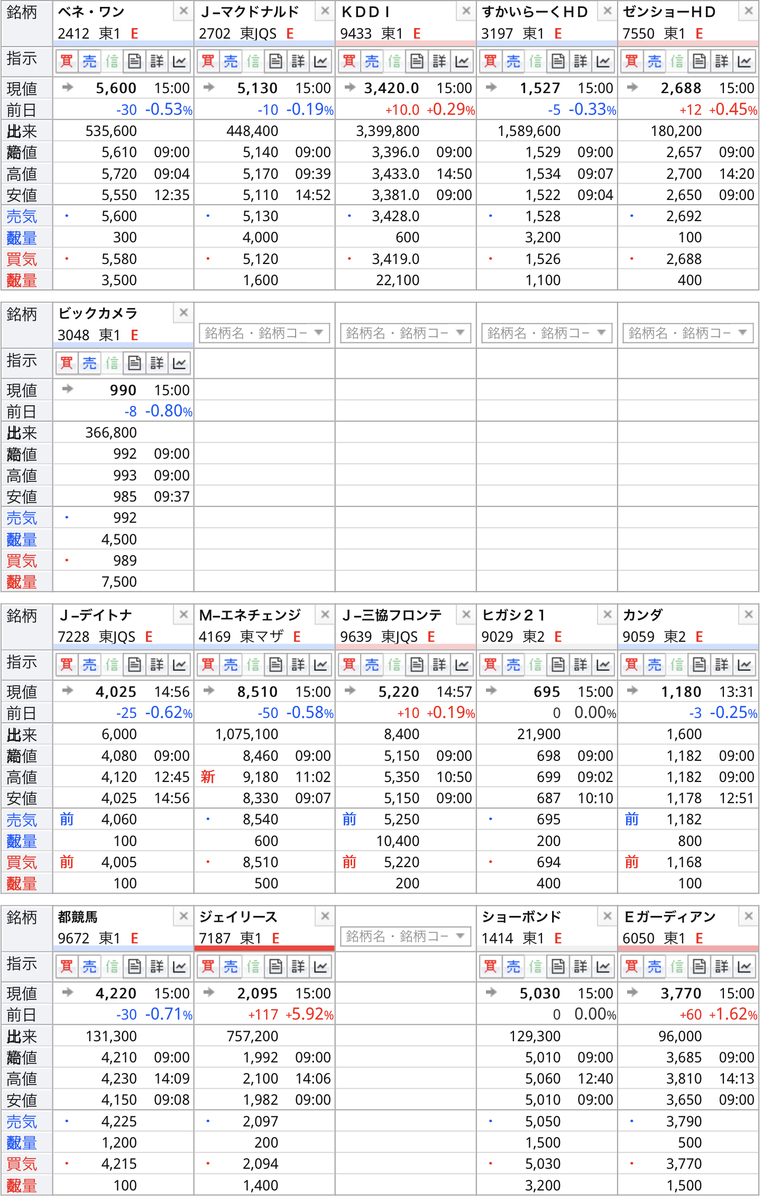Click the 売 sell button for J-デイトナ
762x1200 pixels.
89,664
